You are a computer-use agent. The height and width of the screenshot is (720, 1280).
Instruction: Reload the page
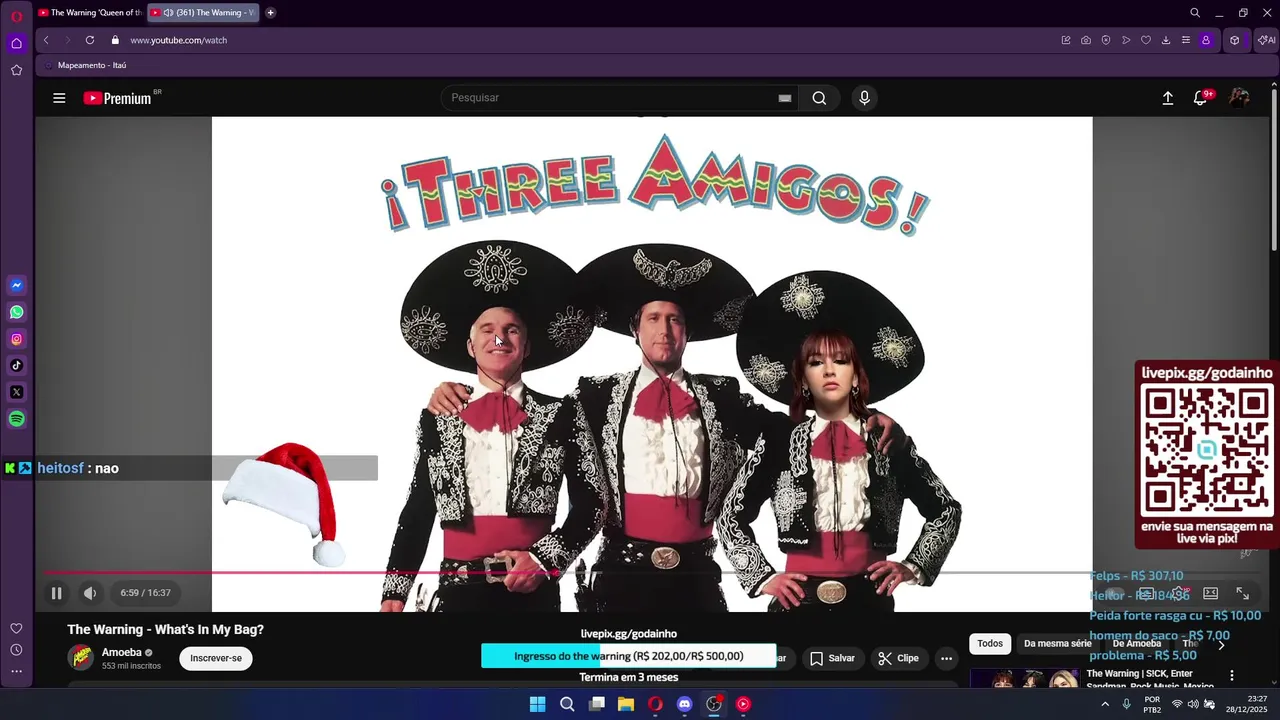click(x=90, y=40)
